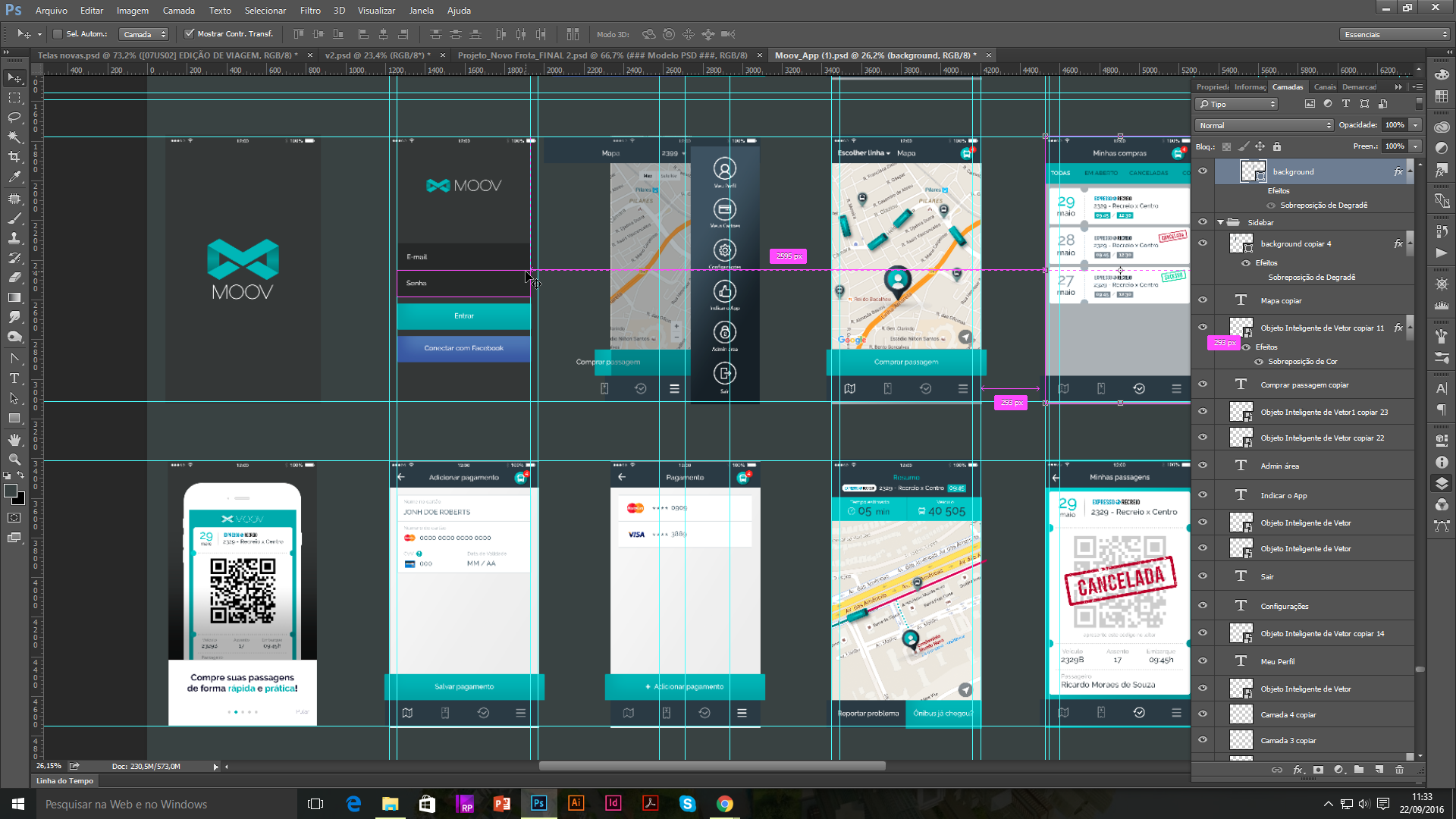Hide the Sidebar group

[x=1203, y=222]
